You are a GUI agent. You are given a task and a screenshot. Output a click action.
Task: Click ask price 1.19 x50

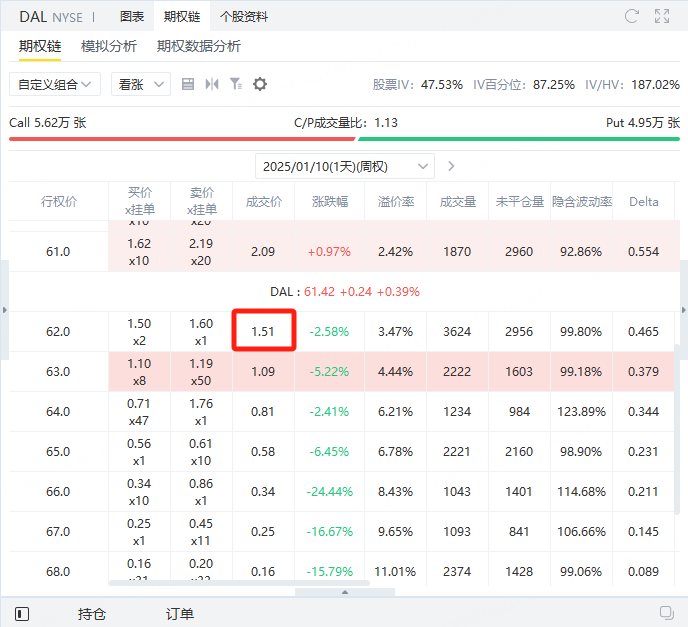pos(201,372)
